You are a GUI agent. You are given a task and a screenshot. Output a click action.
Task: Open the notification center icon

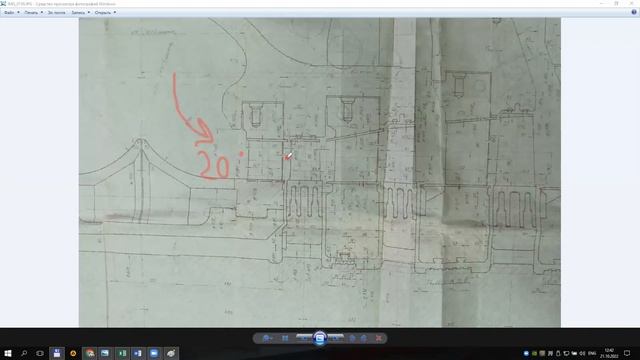click(x=627, y=353)
